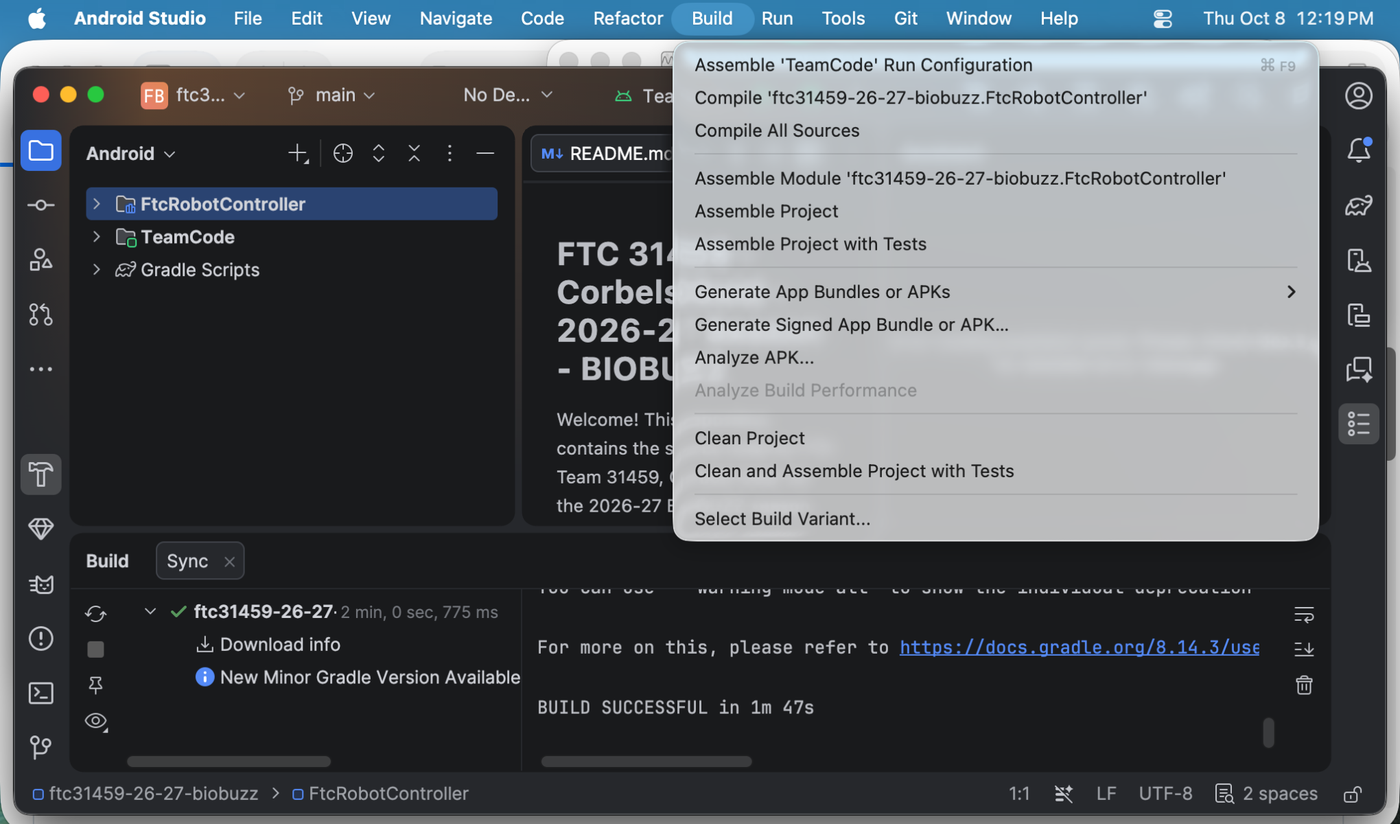Select opened file crosshair icon
1400x824 pixels.
pyautogui.click(x=343, y=153)
